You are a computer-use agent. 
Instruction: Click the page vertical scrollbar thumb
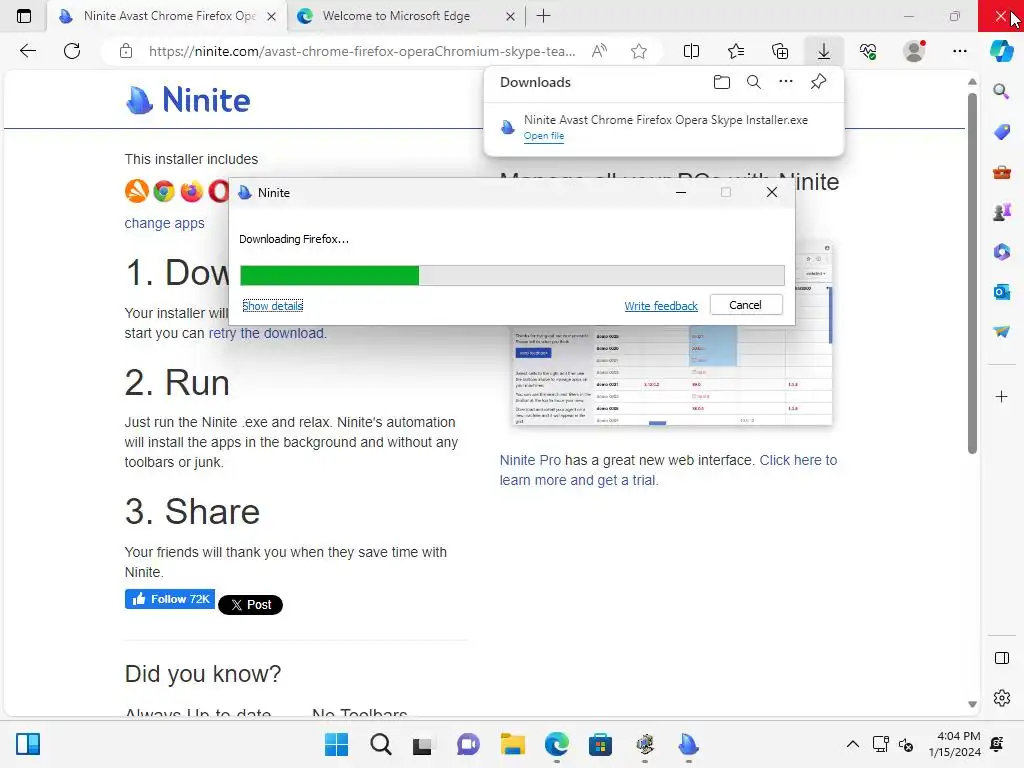pyautogui.click(x=972, y=273)
